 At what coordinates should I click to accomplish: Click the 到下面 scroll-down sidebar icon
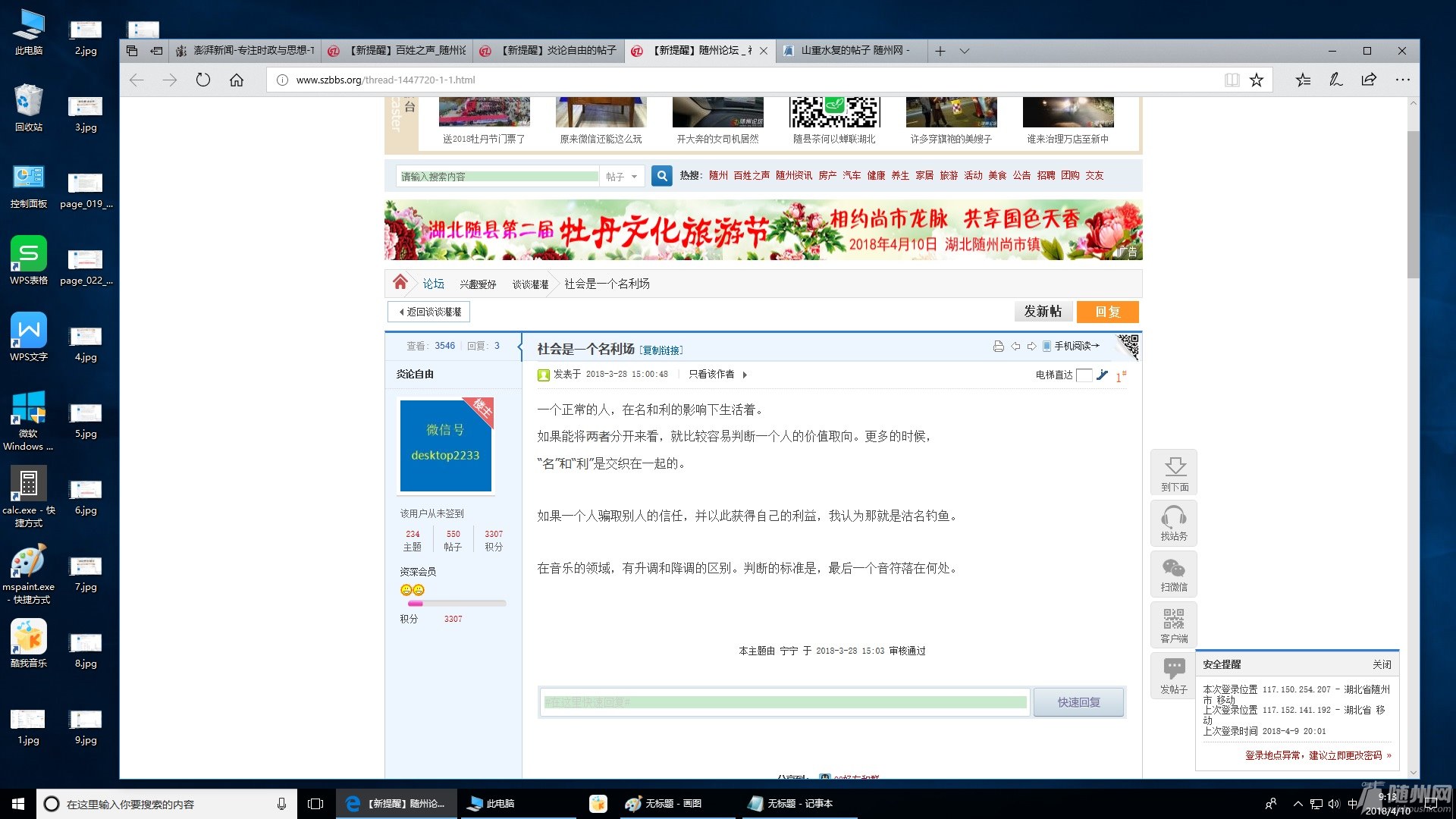coord(1175,472)
